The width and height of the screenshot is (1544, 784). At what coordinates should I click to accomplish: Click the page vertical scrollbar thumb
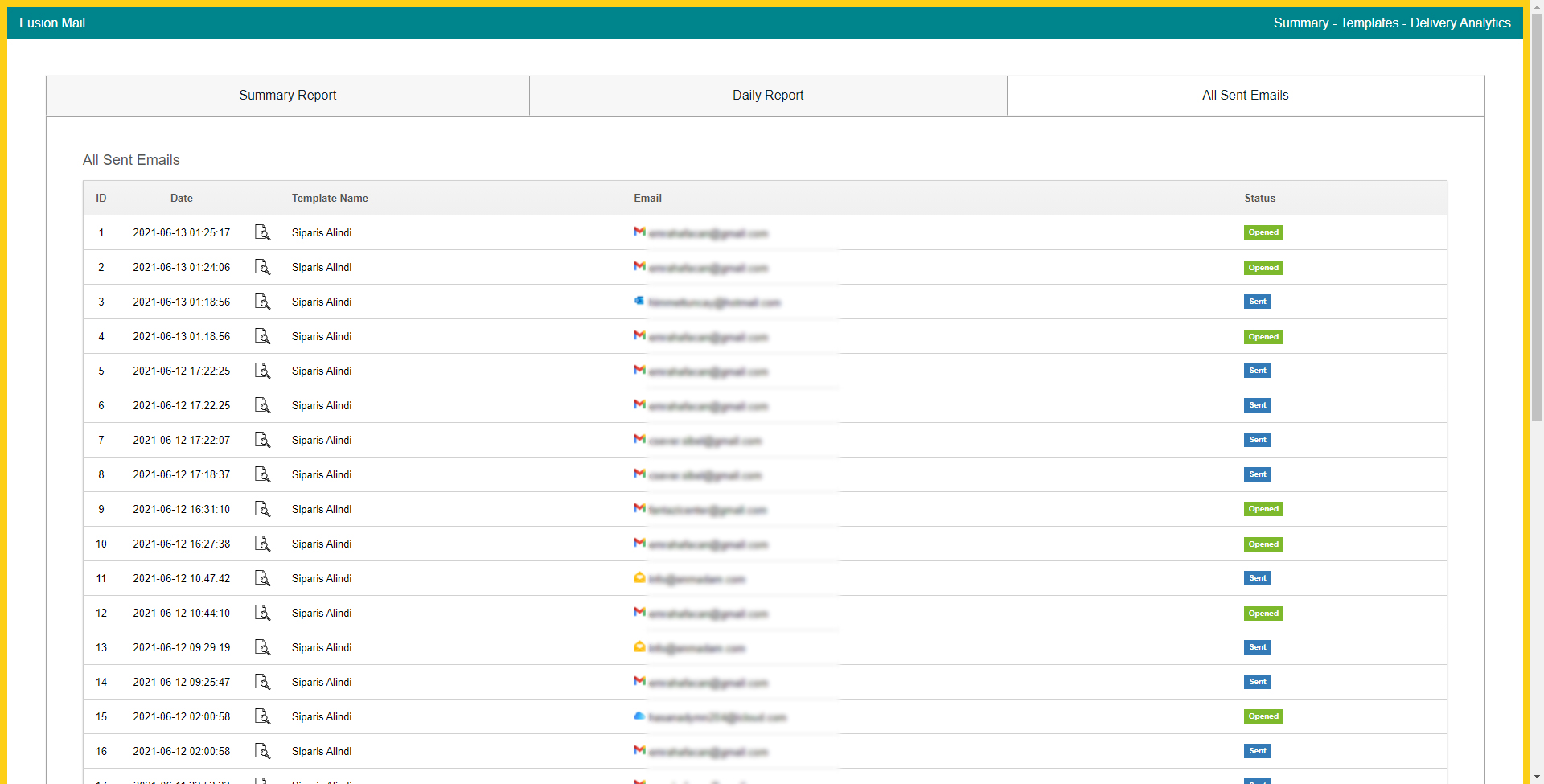click(1537, 218)
